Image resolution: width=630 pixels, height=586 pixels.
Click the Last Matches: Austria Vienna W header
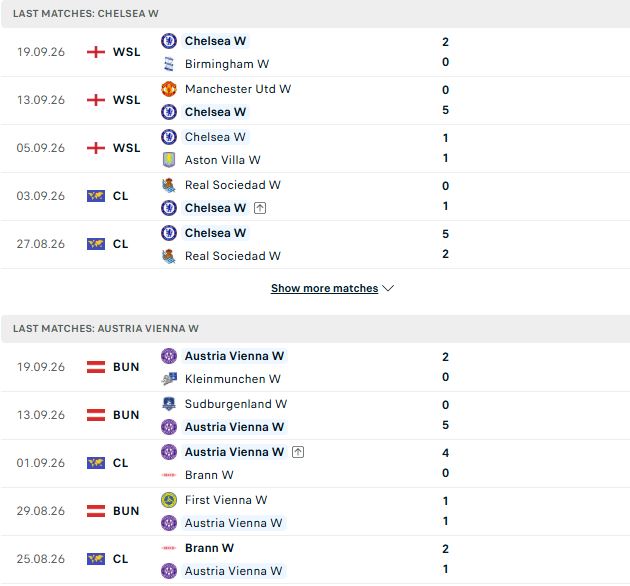pos(315,329)
